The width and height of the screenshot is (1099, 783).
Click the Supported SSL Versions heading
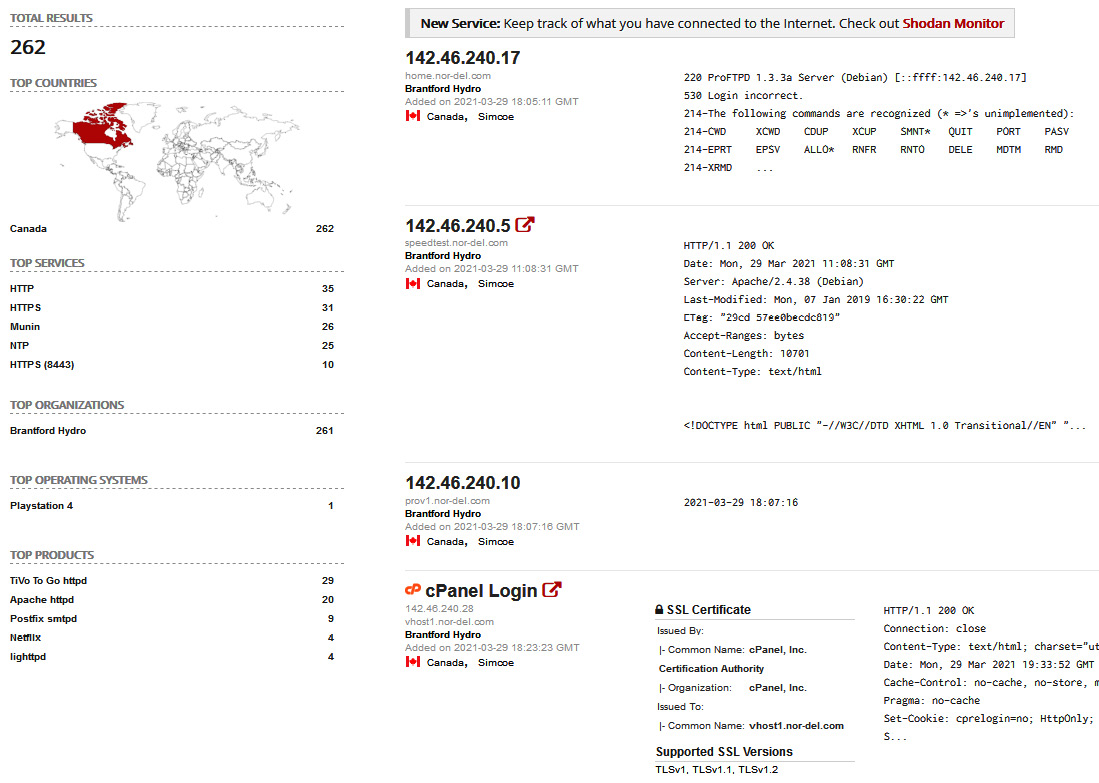click(x=724, y=751)
